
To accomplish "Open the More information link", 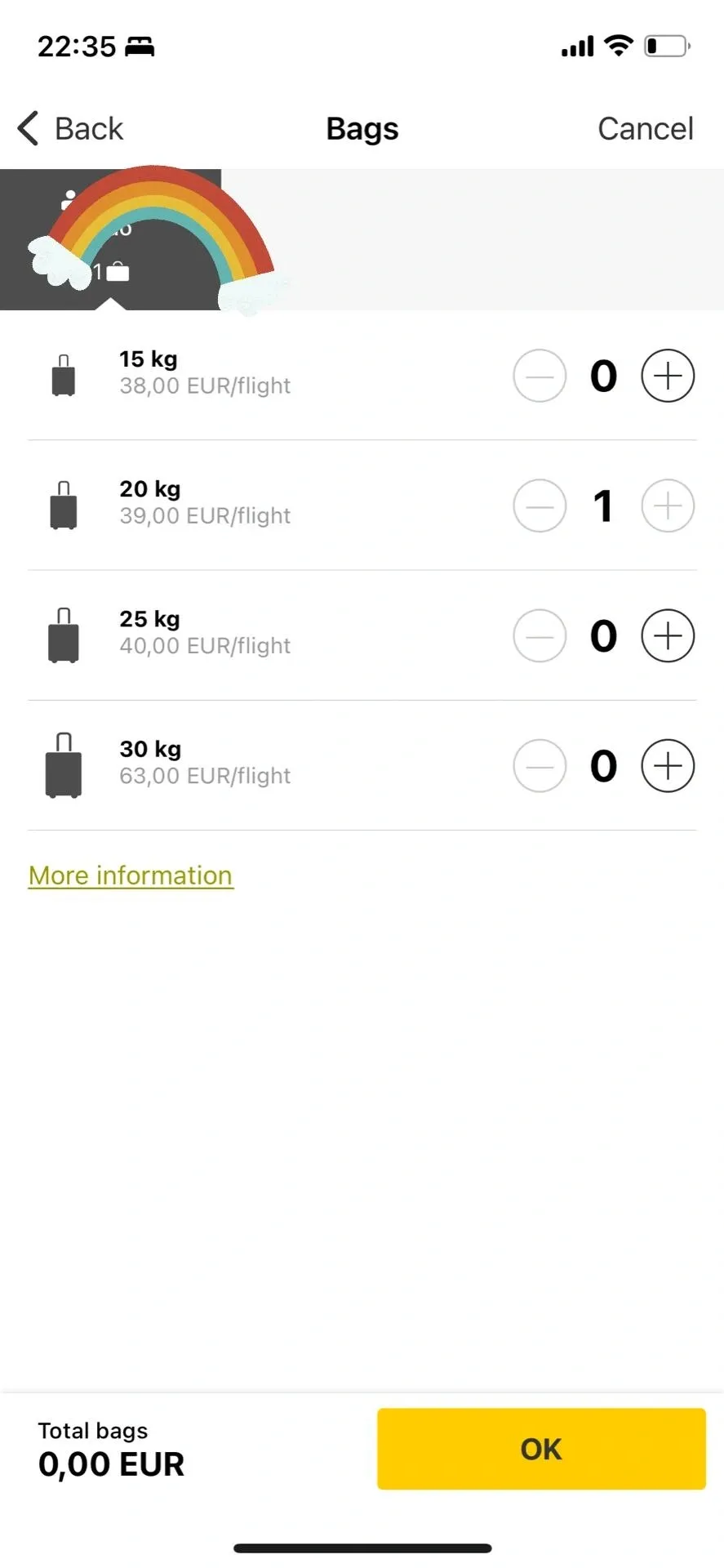I will (131, 875).
